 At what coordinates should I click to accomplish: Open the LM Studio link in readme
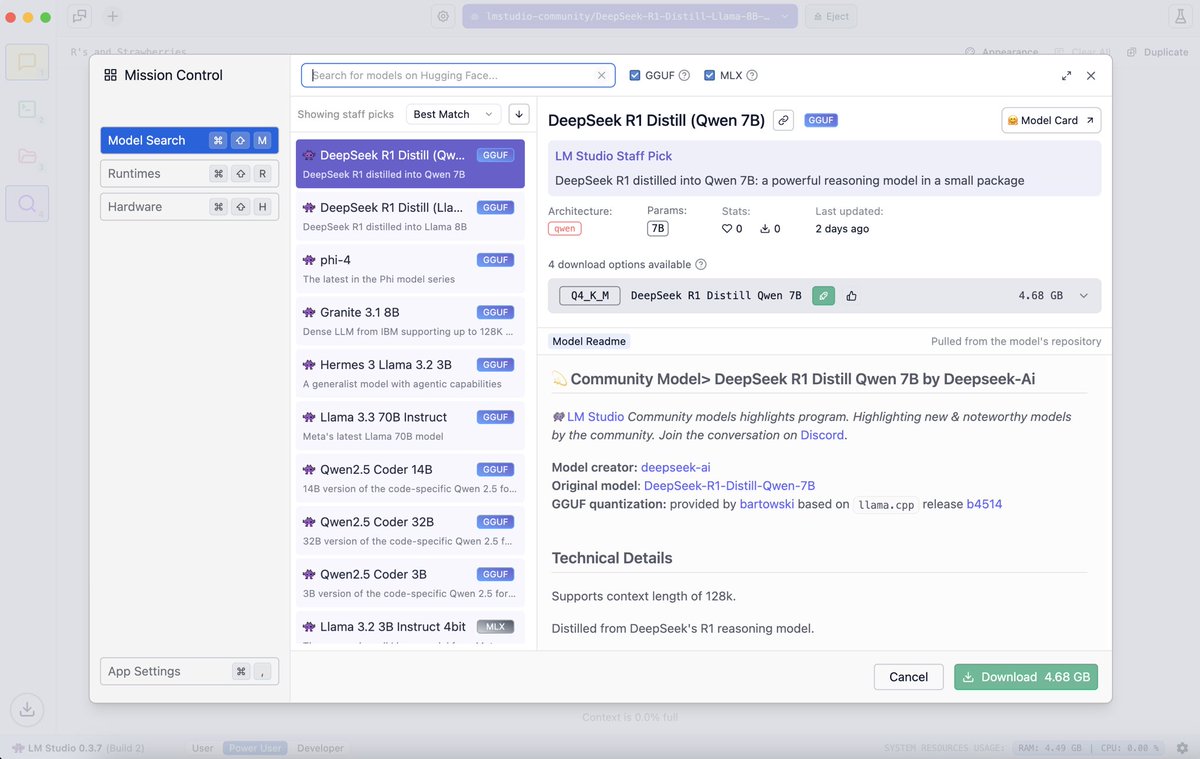point(596,417)
